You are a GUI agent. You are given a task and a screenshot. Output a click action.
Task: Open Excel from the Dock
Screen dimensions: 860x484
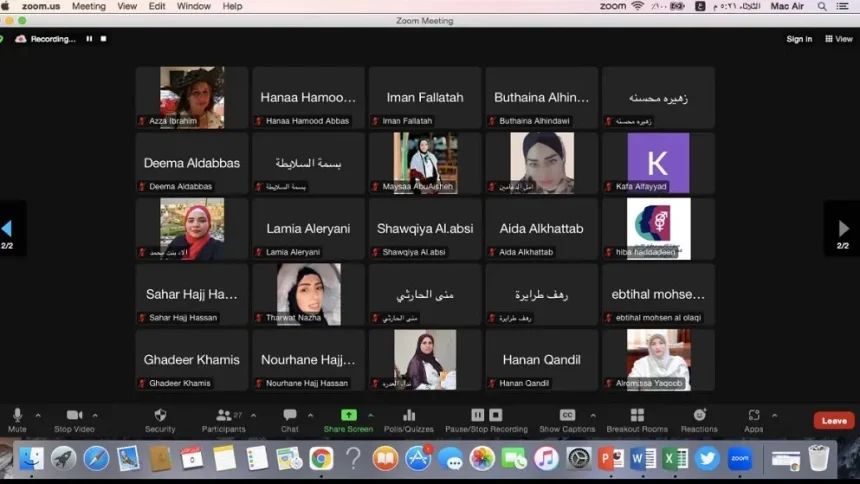(x=675, y=458)
